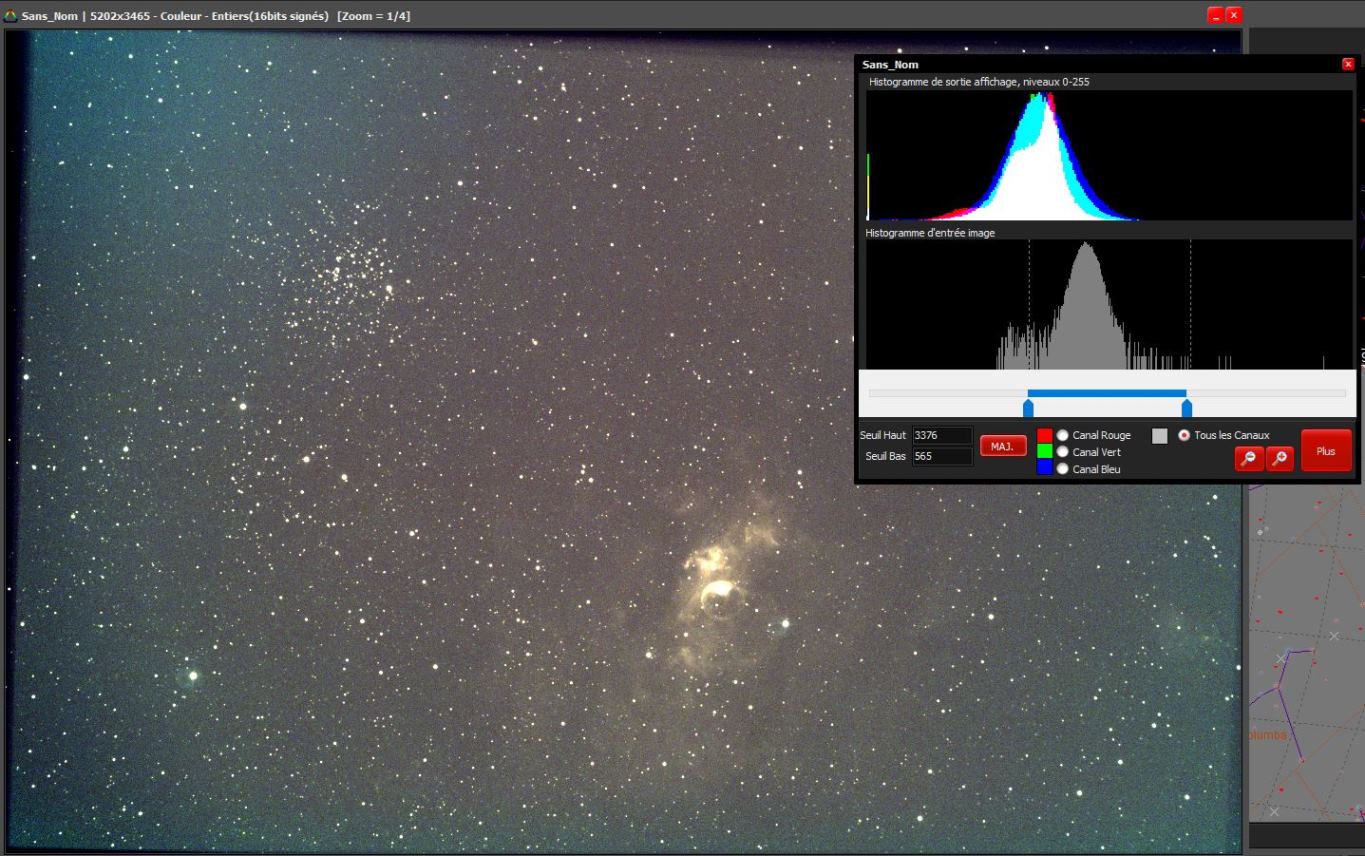Click the histogram zoom out magnifier

click(x=1249, y=458)
